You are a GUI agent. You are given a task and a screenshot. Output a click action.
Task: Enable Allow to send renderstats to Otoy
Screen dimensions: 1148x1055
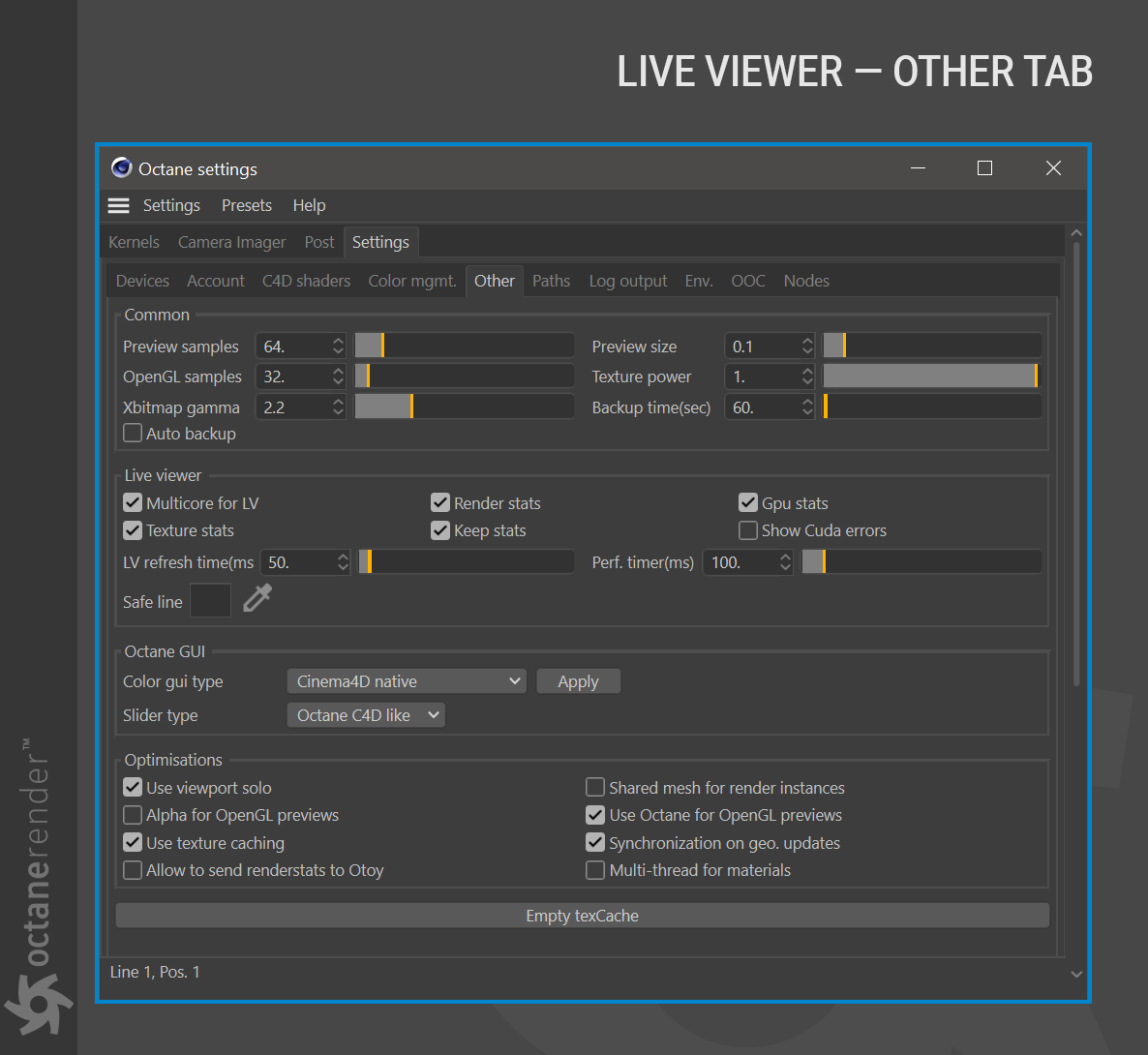point(133,870)
